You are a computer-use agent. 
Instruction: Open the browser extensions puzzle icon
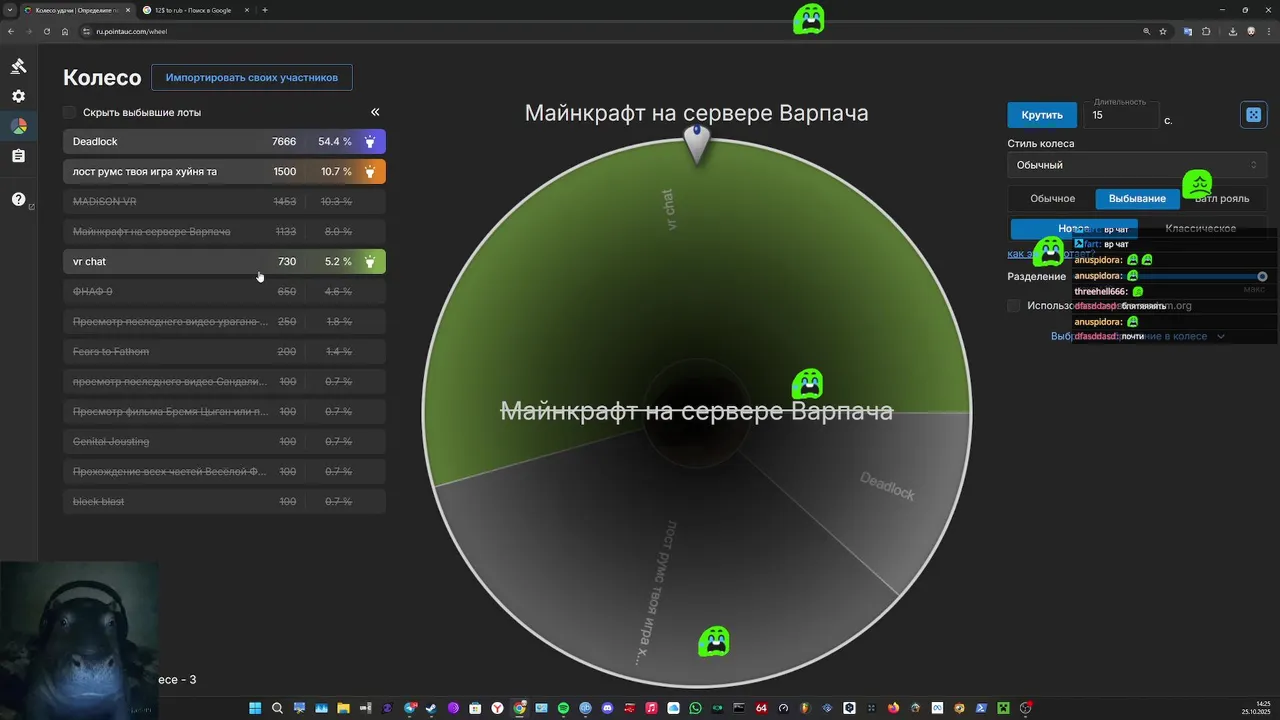click(x=1206, y=31)
